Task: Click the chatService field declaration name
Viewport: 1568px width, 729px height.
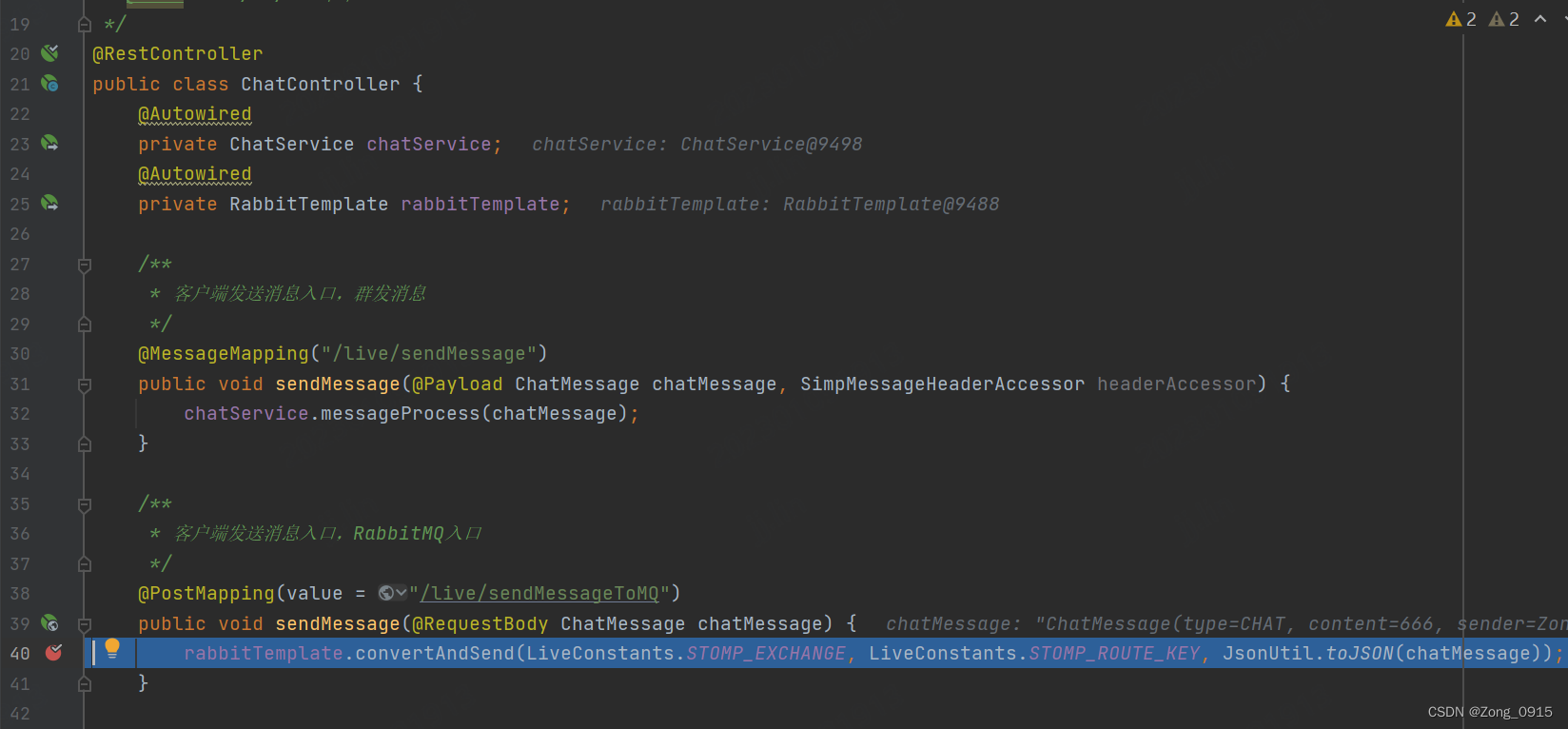Action: [429, 144]
